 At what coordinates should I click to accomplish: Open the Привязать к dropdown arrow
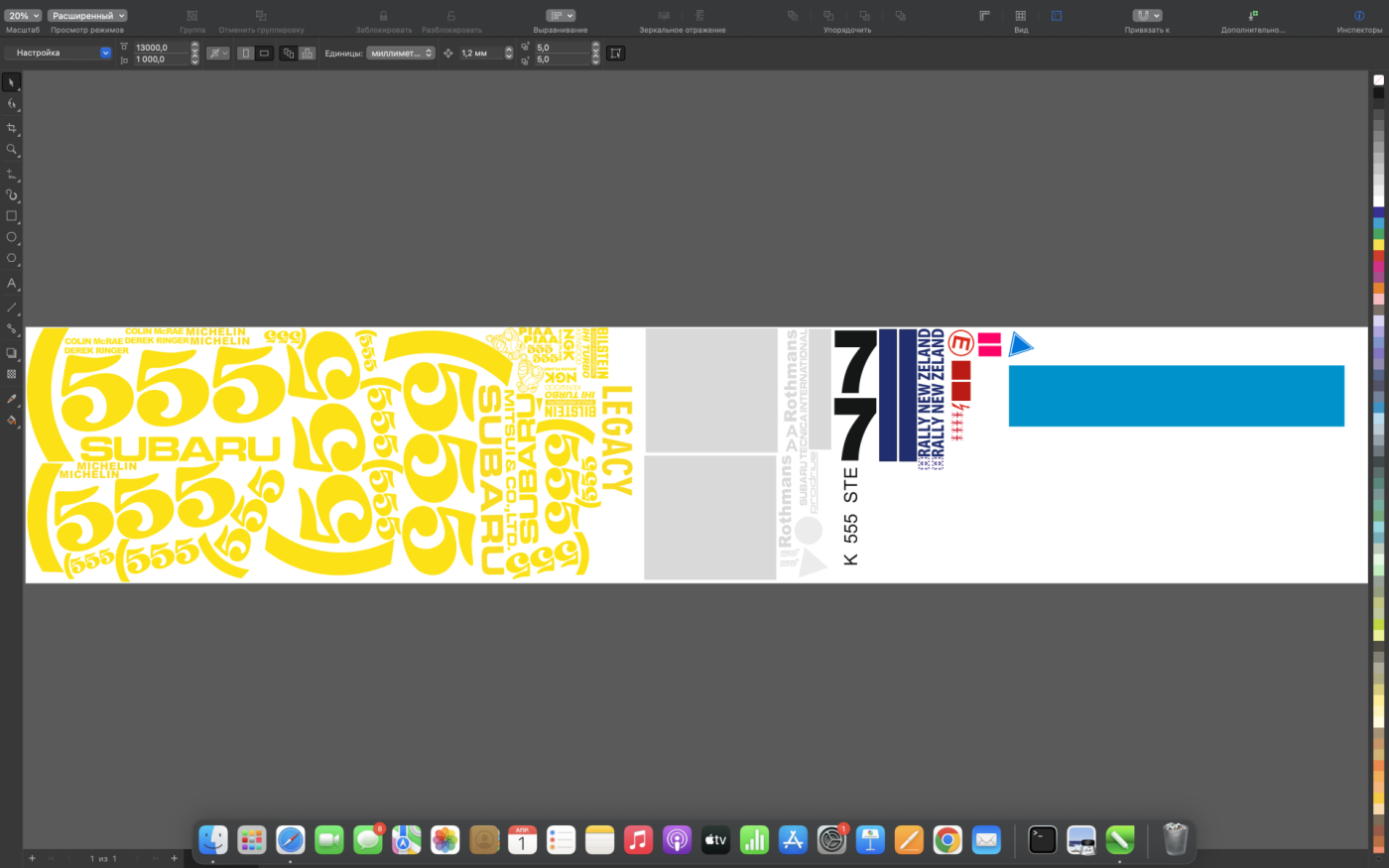click(1157, 16)
